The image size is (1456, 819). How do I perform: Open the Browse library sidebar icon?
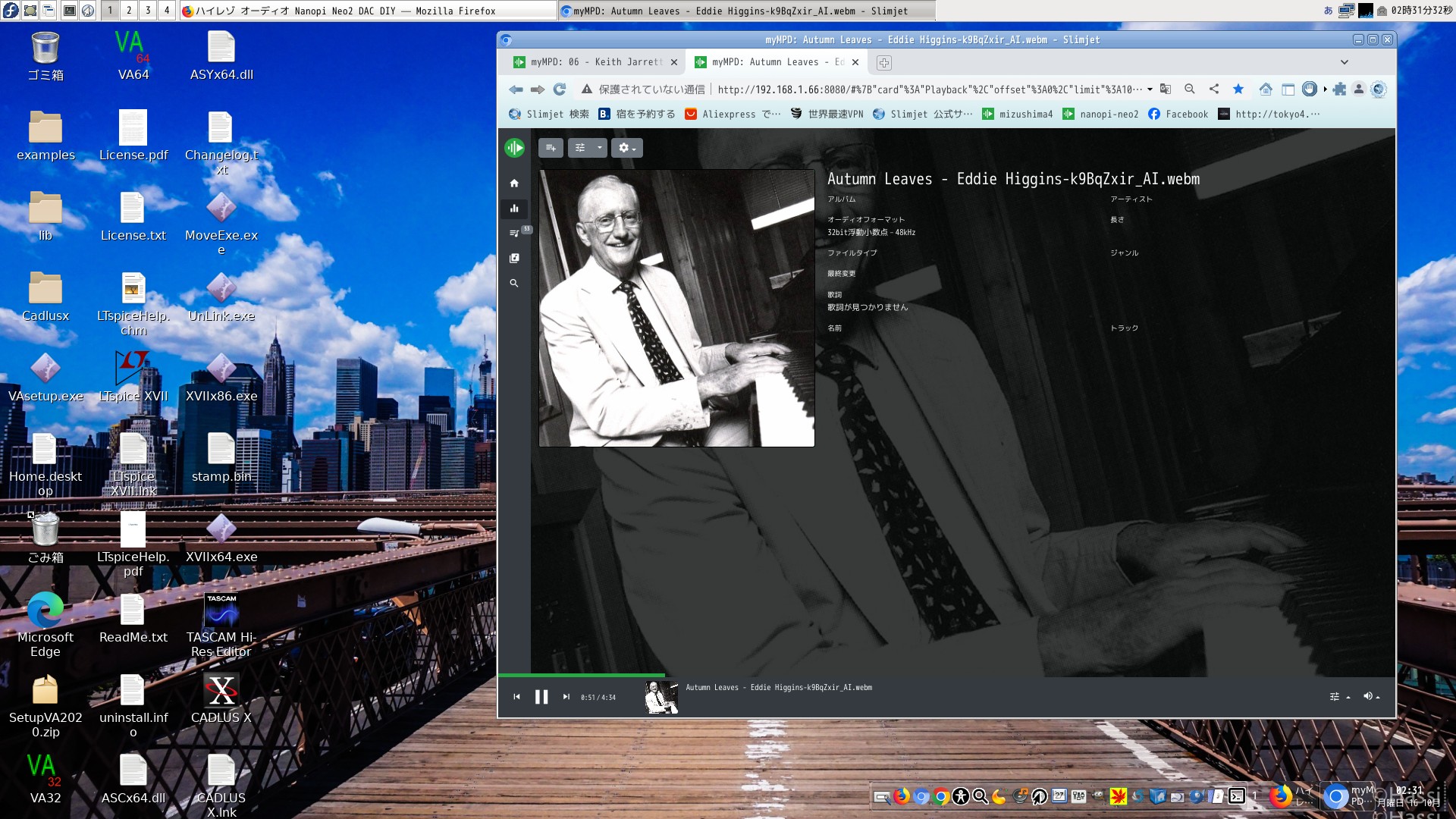tap(514, 259)
